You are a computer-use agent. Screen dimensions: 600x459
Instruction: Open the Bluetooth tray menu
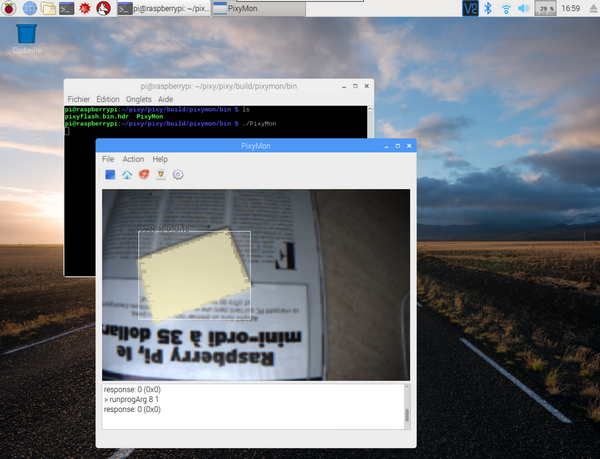tap(488, 8)
